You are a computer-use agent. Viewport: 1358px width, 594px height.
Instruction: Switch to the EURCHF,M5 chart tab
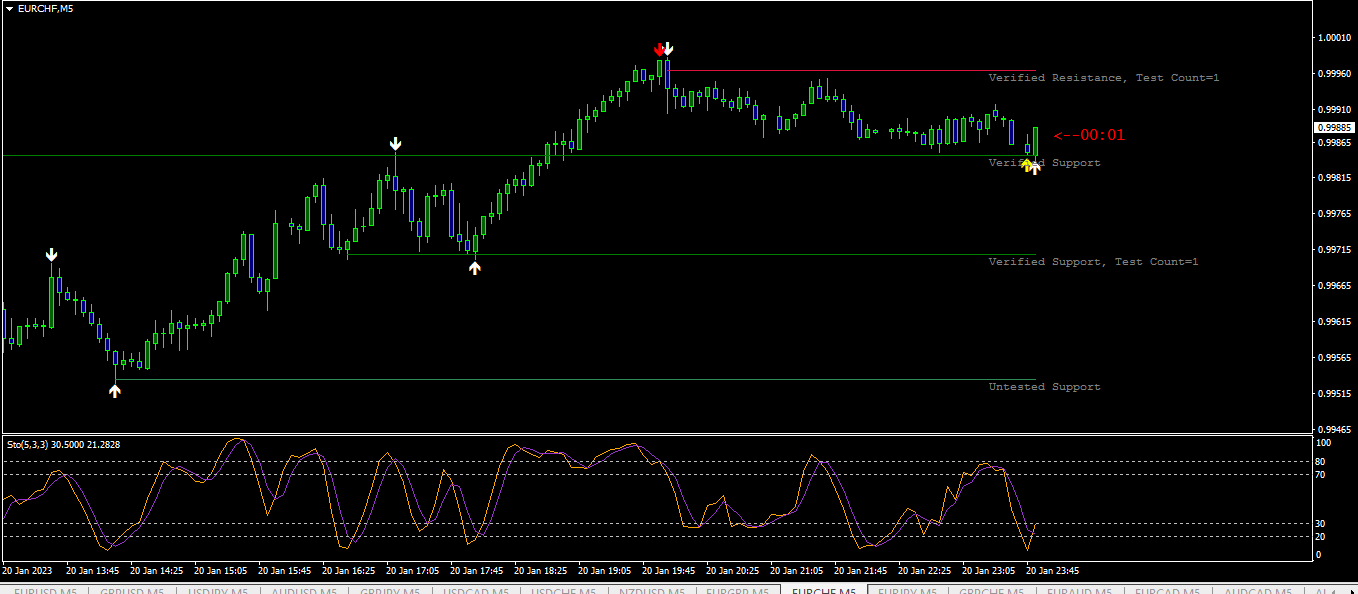(824, 592)
